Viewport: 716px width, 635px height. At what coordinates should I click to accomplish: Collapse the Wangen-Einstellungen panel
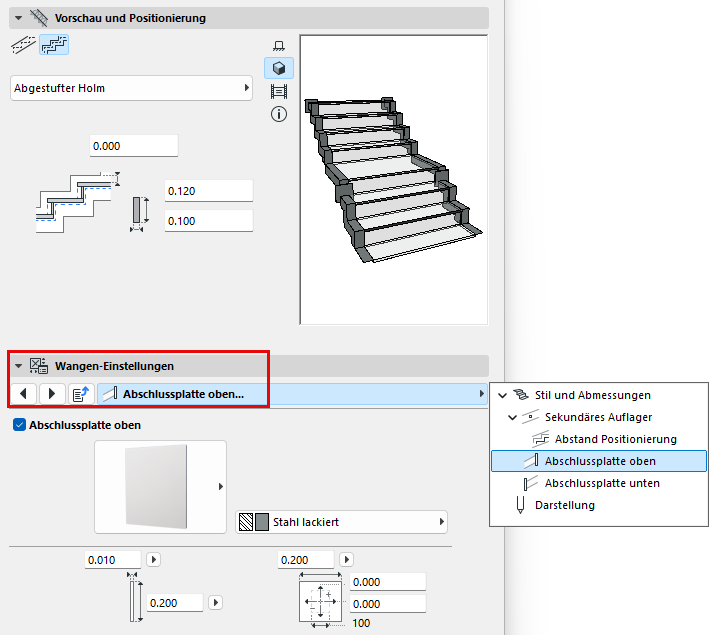(x=18, y=366)
